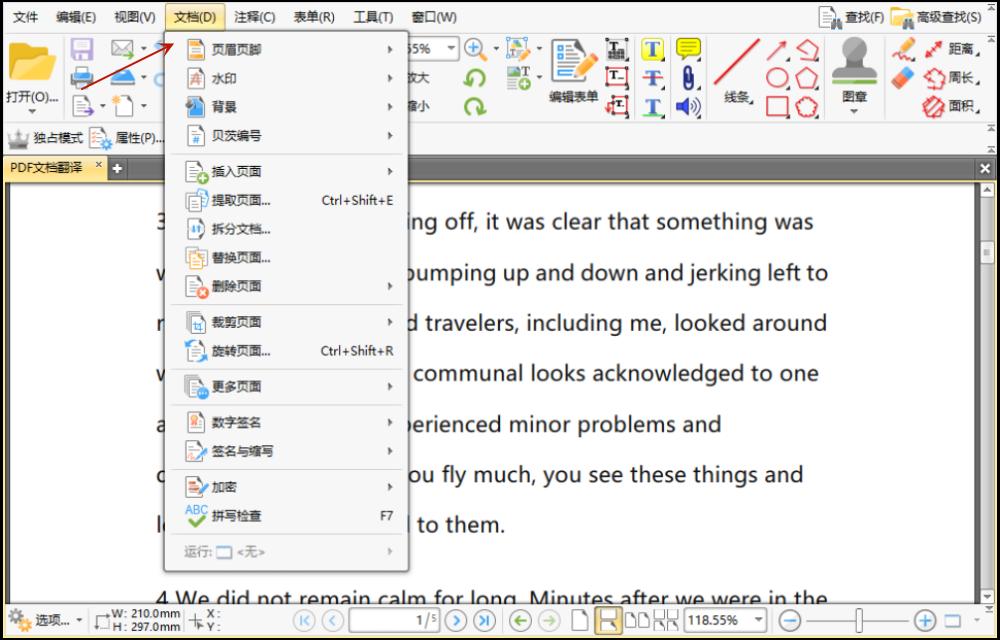This screenshot has height=640, width=1000.
Task: Switch to single page layout
Action: click(x=579, y=620)
